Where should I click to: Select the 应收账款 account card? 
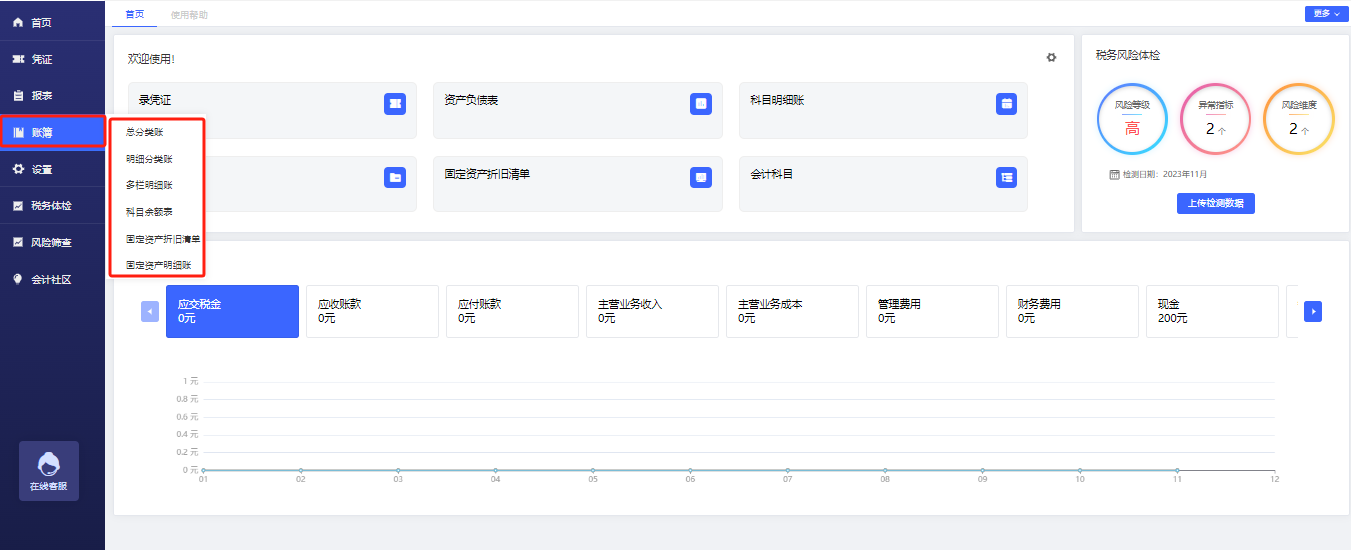point(372,311)
